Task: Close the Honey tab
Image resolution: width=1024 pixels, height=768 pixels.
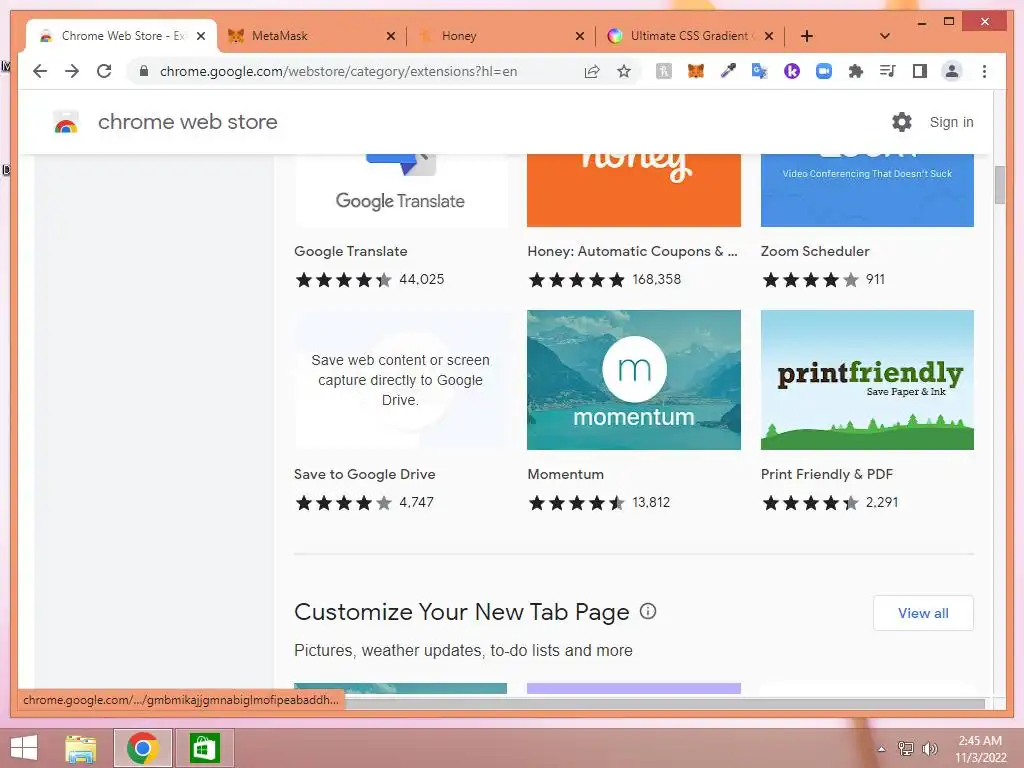Action: tap(579, 36)
